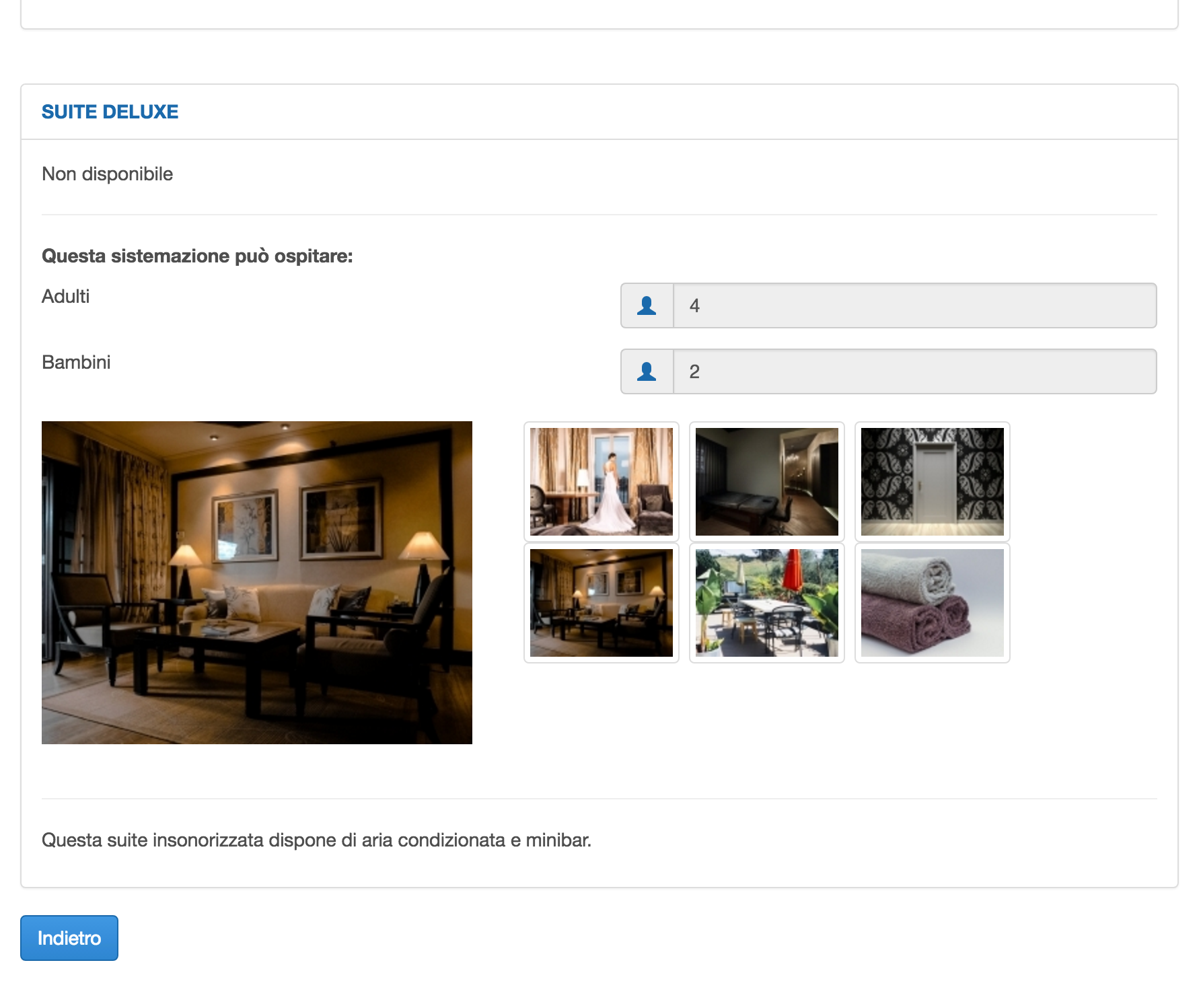View the outdoor terrace thumbnail
This screenshot has width=1199, height=1008.
(x=766, y=603)
